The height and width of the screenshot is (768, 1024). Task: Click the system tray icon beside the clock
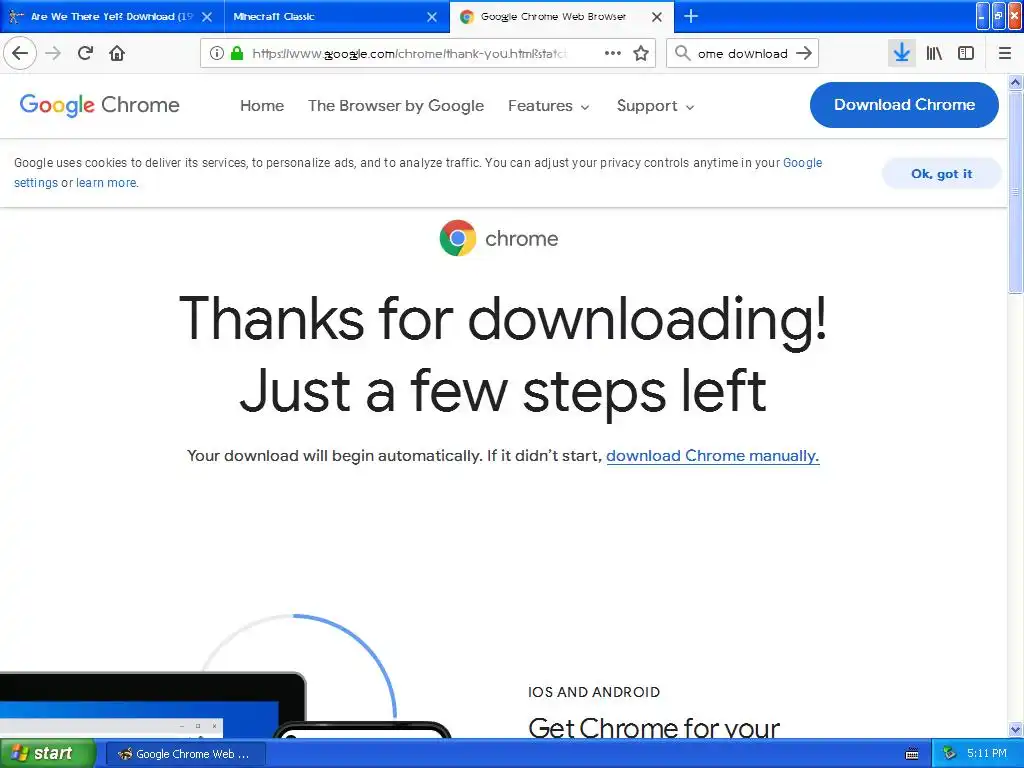coord(950,754)
